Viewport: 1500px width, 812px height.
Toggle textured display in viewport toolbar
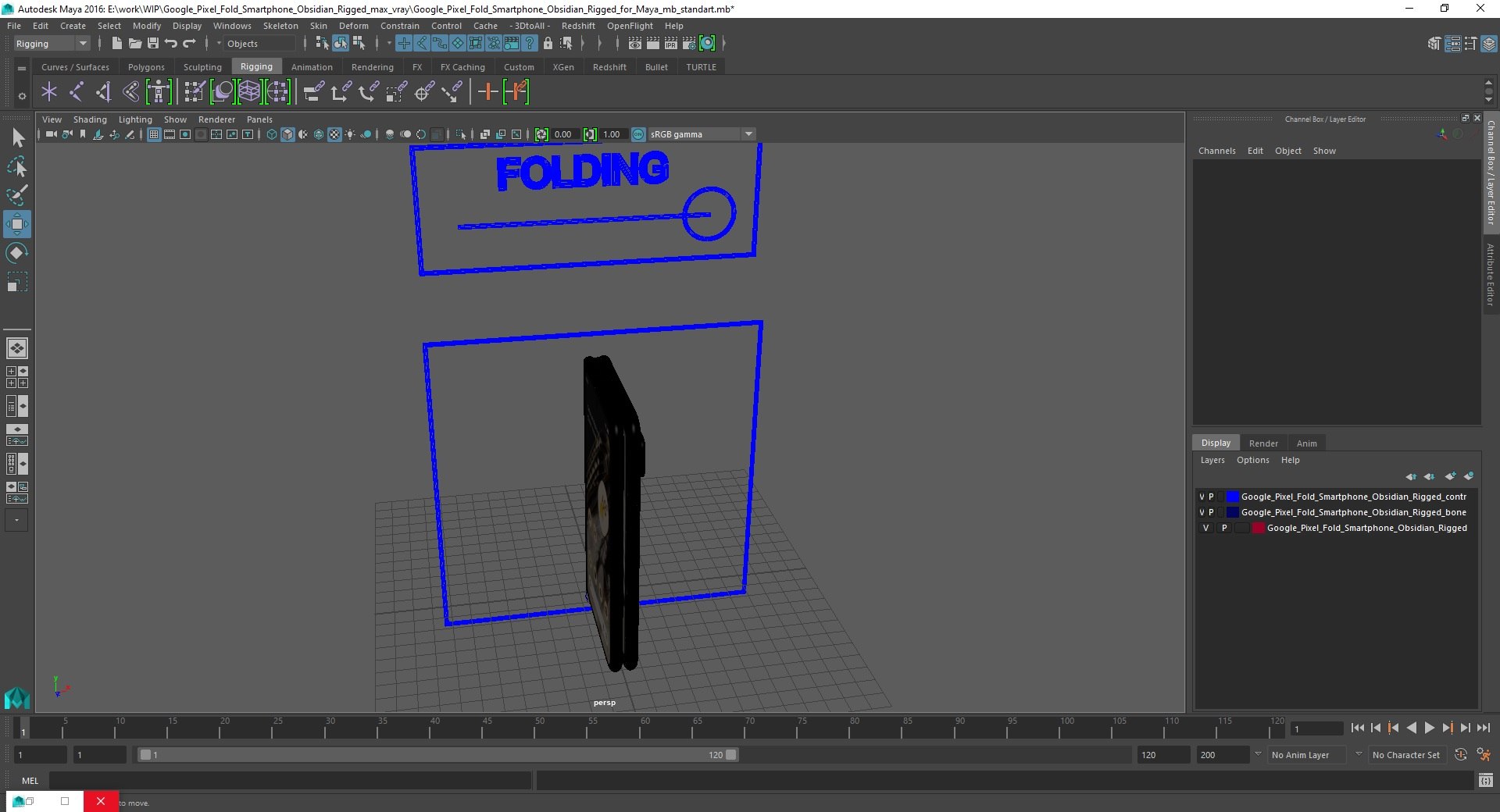334,134
